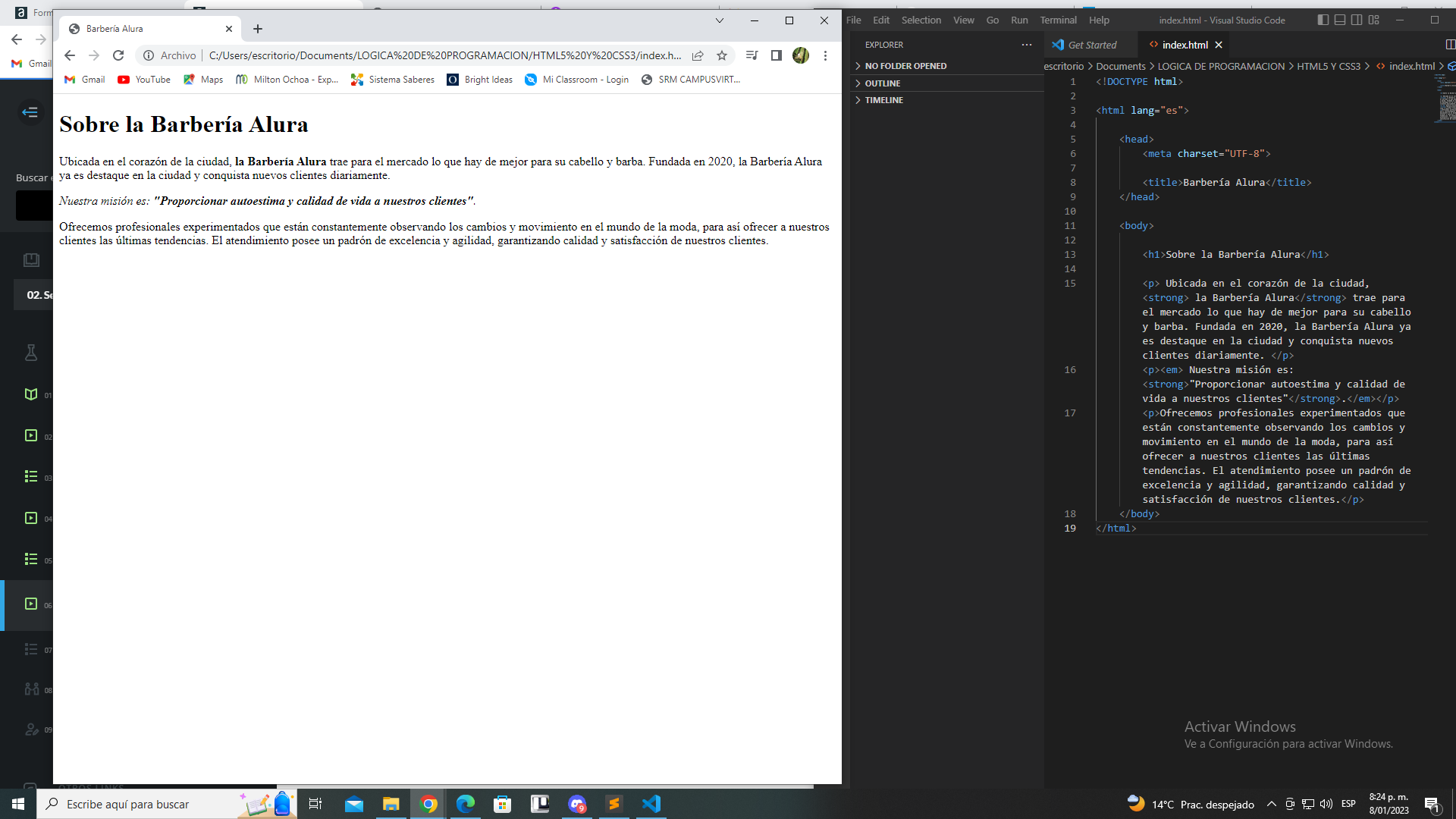Click the Run menu in VS Code
Image resolution: width=1456 pixels, height=819 pixels.
tap(1019, 20)
